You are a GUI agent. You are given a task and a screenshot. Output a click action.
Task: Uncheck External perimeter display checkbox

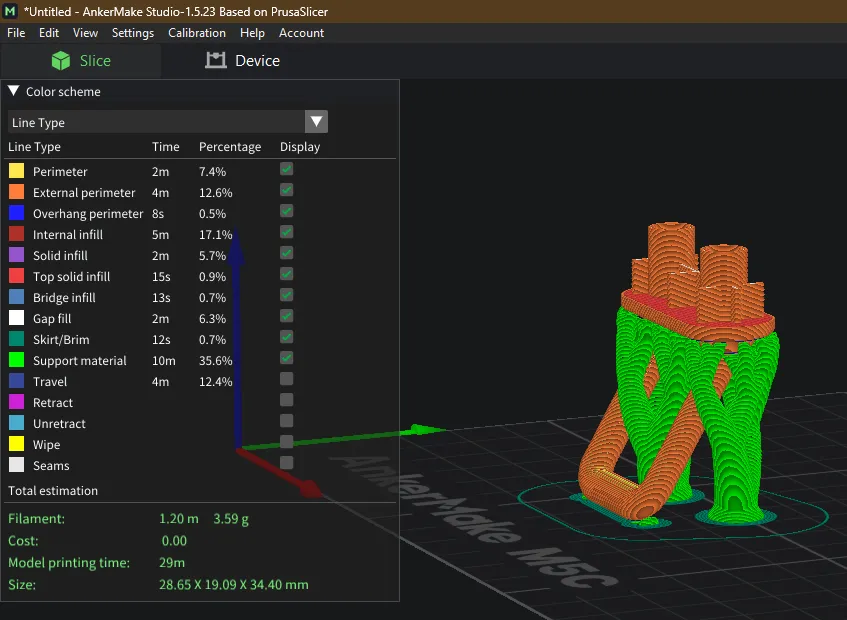click(x=287, y=190)
